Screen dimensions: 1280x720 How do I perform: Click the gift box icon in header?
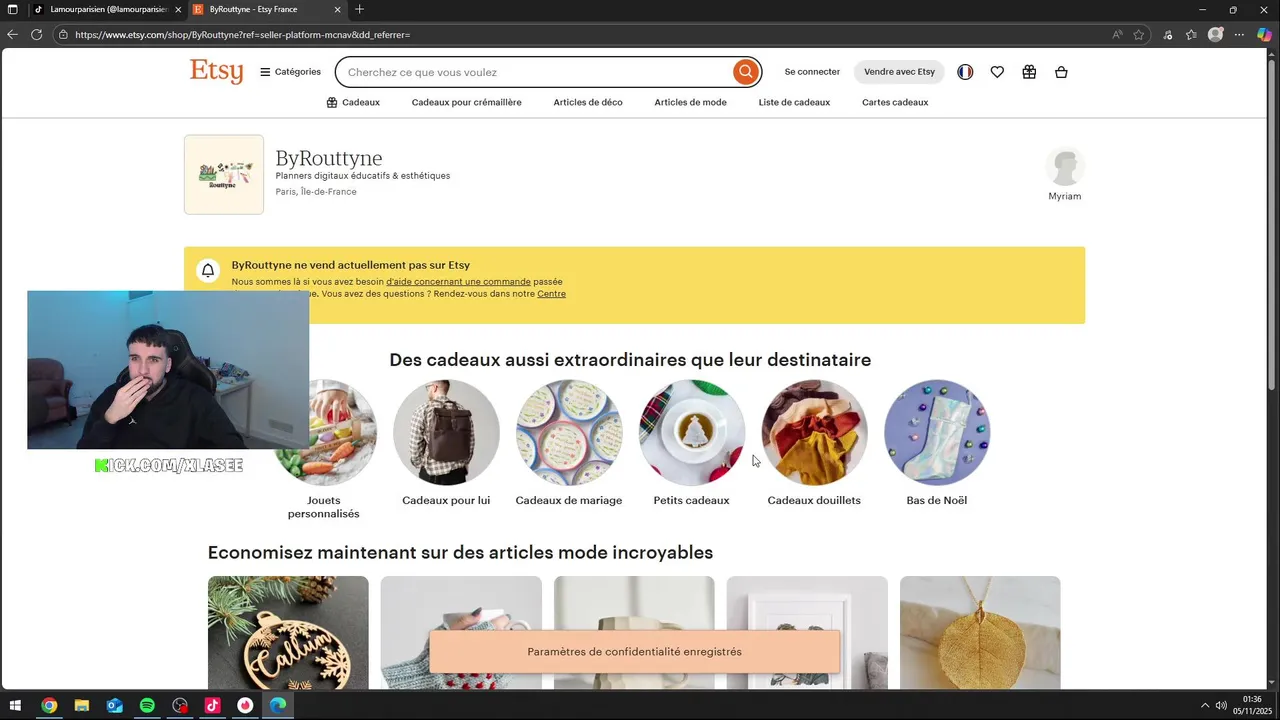tap(1029, 72)
